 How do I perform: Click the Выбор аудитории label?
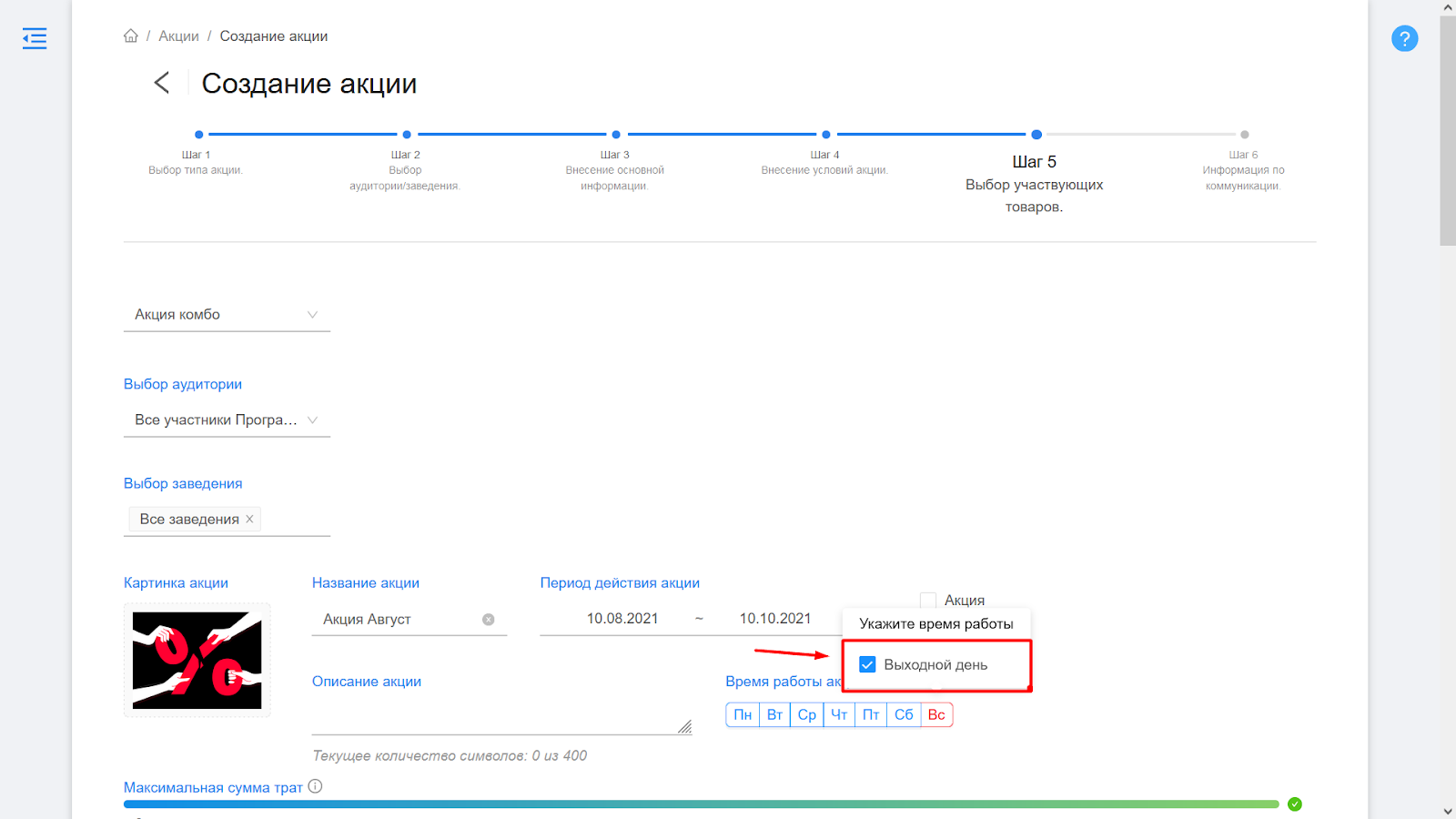tap(183, 384)
